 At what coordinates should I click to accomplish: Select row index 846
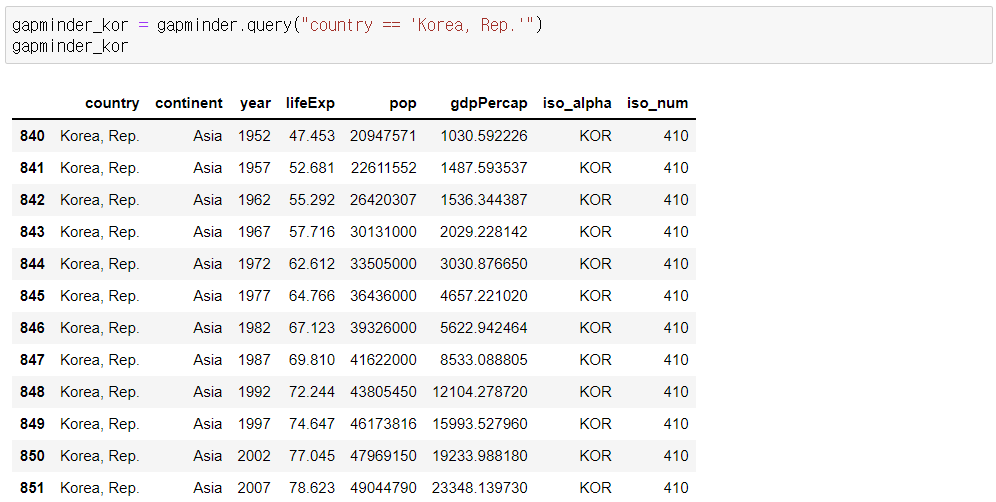coord(32,328)
